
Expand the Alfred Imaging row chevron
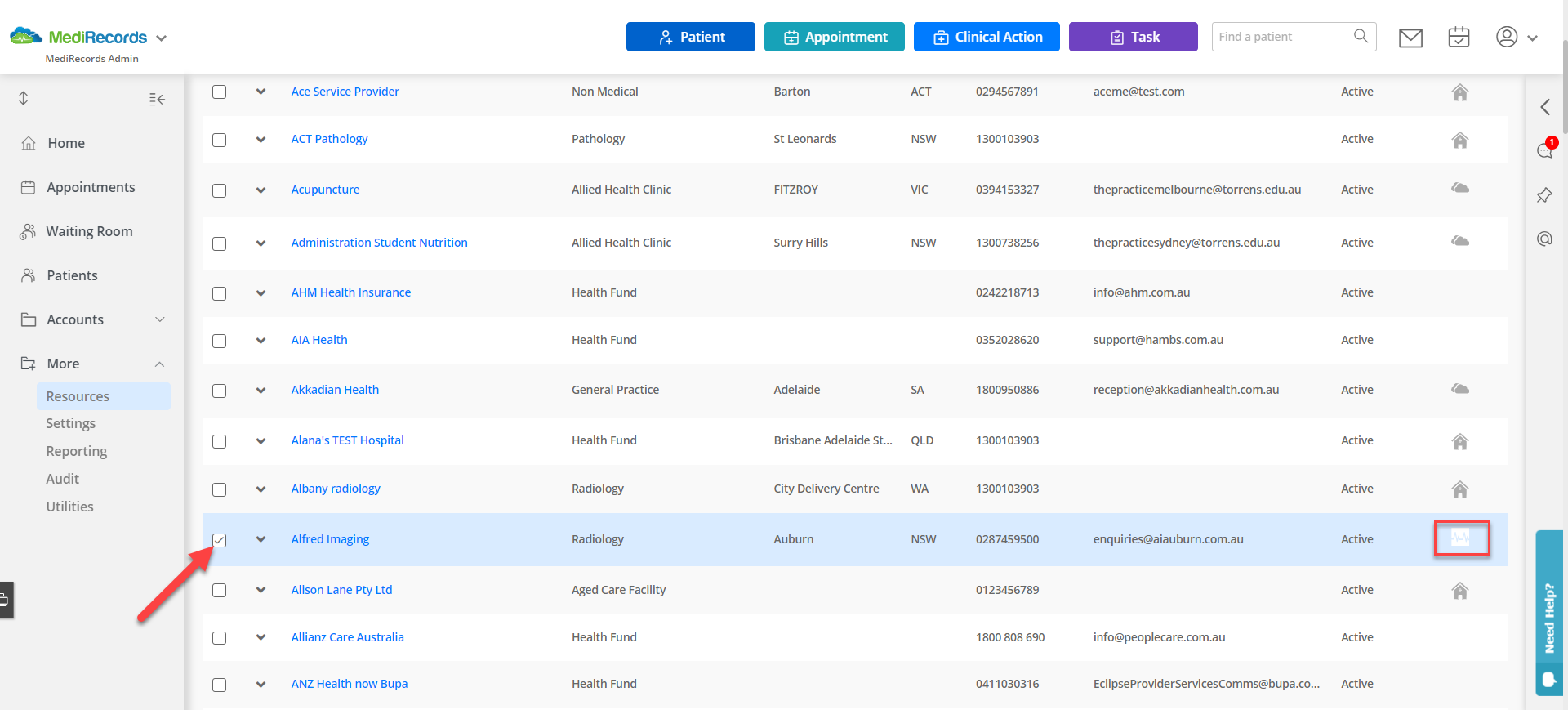[261, 539]
